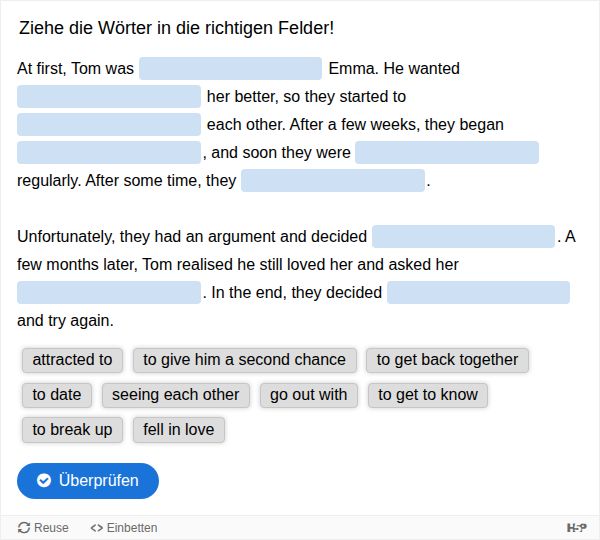600x540 pixels.
Task: Pick the 'to get to know' chip
Action: click(x=428, y=395)
